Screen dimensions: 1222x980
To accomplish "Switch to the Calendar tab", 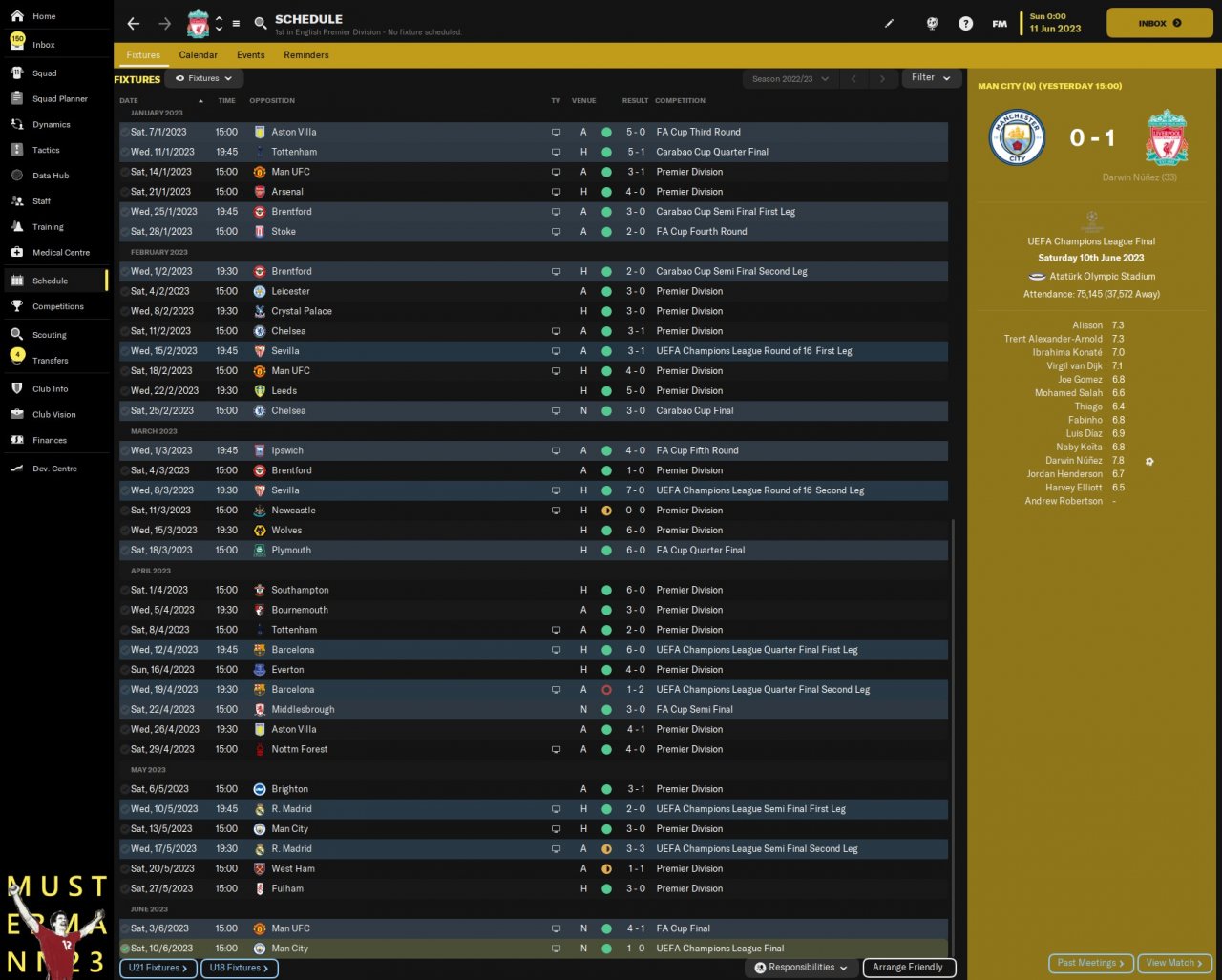I will coord(199,55).
